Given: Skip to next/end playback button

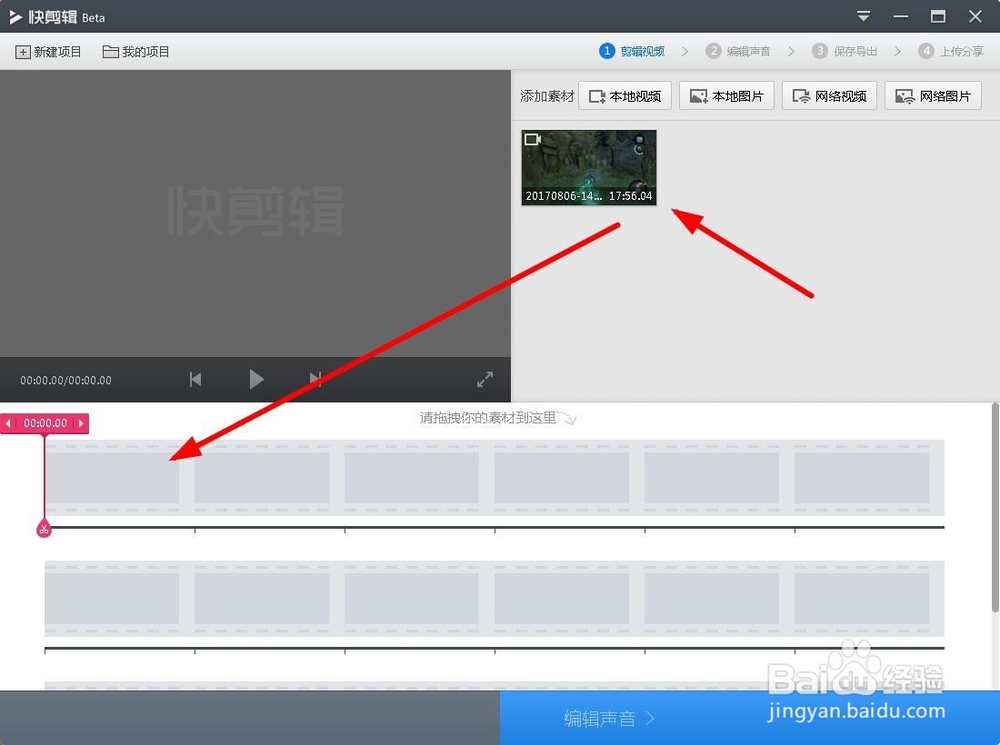Looking at the screenshot, I should (x=315, y=380).
